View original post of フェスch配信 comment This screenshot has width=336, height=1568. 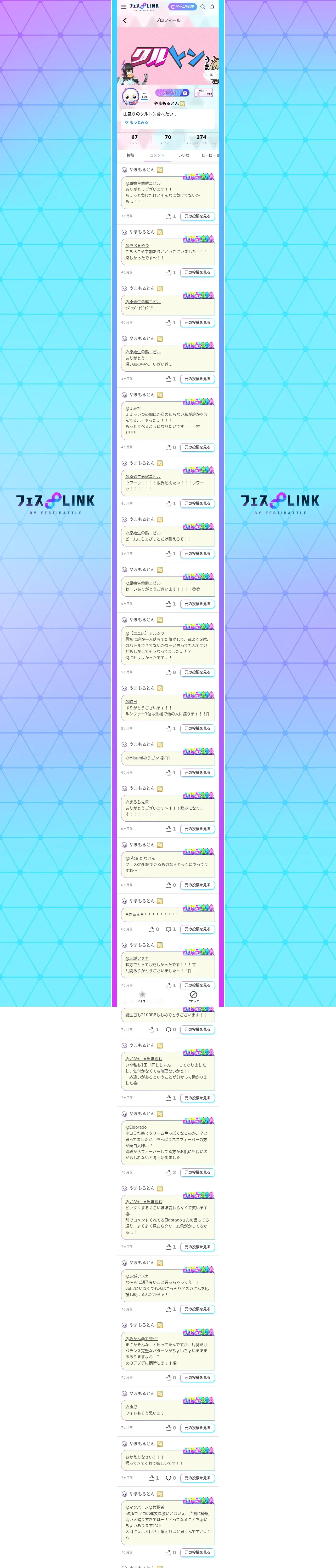197,886
